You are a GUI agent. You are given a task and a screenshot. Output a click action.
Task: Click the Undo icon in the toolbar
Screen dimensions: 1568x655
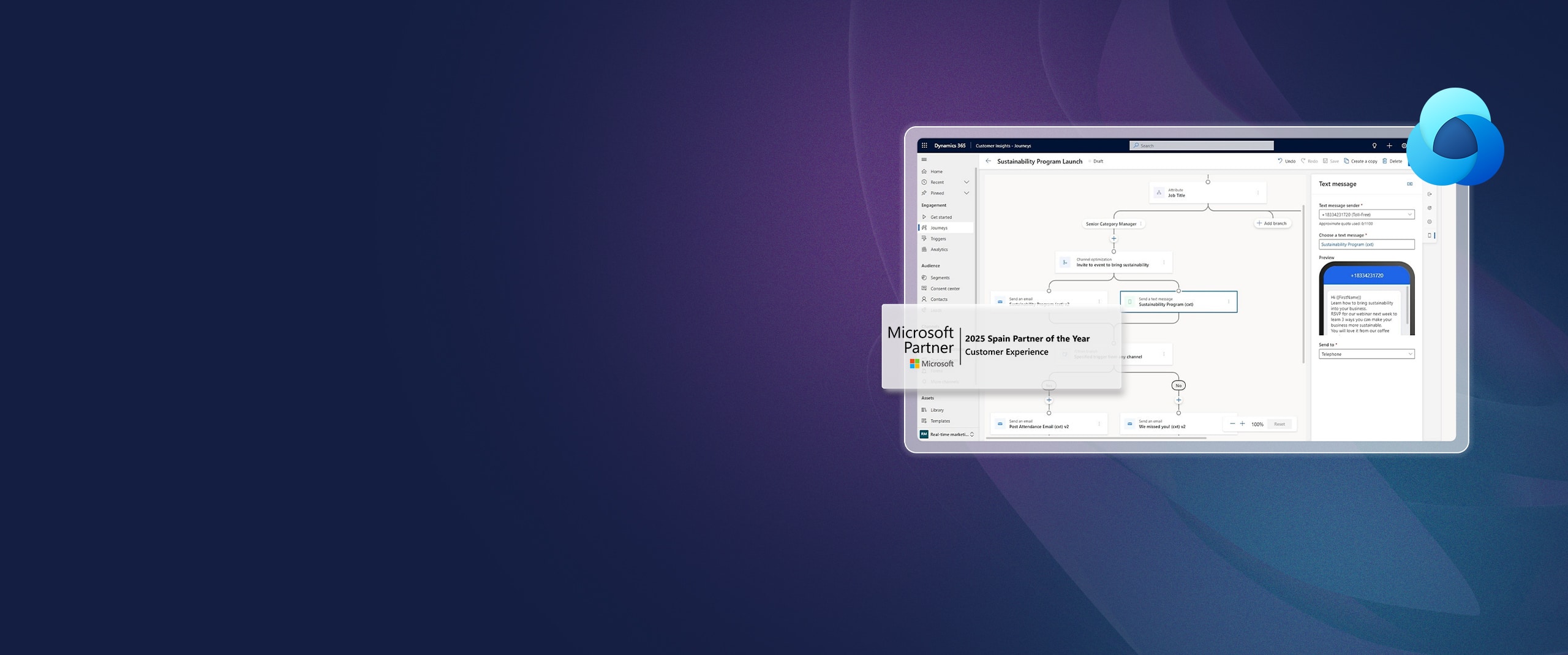[1280, 161]
